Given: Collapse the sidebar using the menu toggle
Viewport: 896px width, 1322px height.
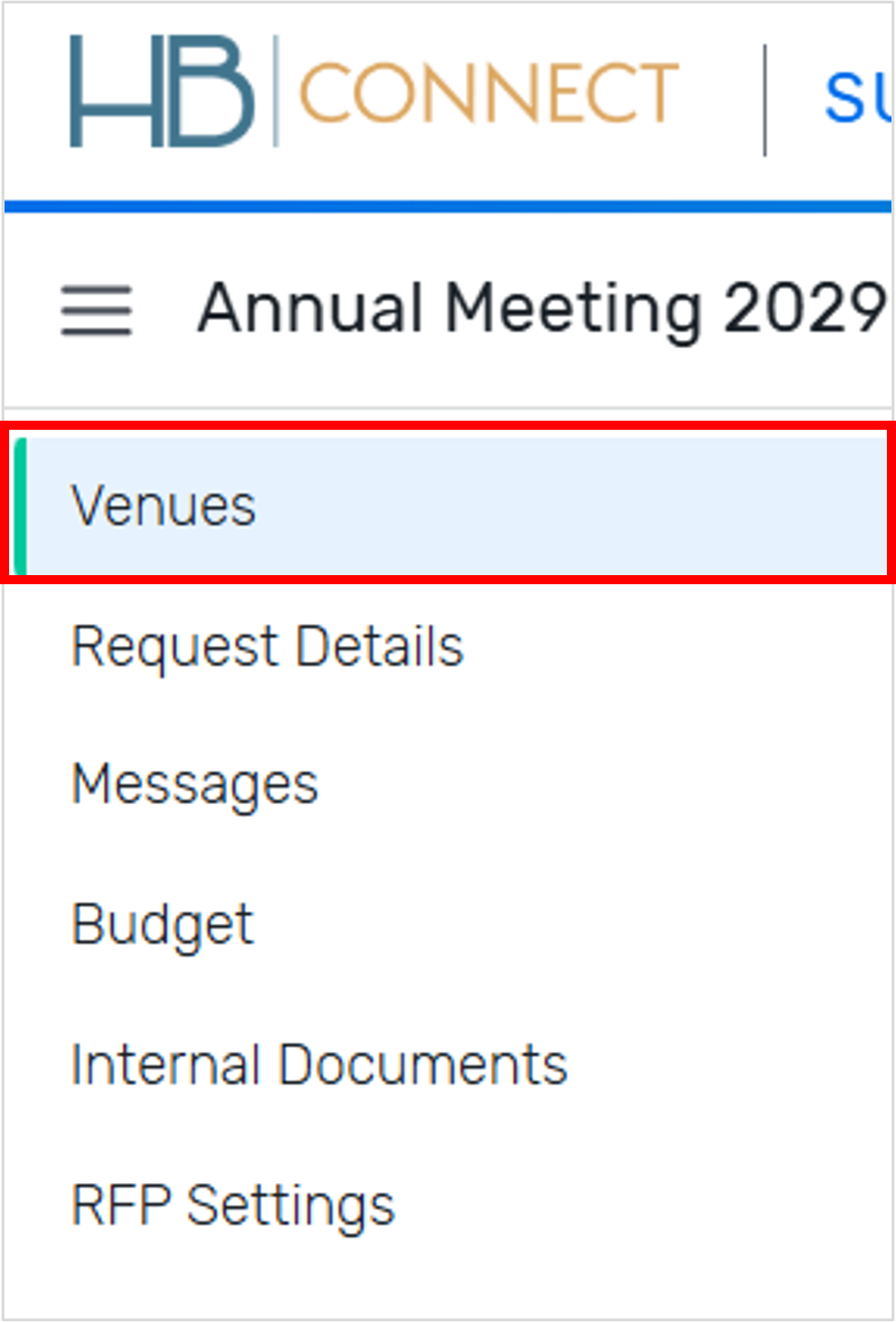Looking at the screenshot, I should (95, 309).
